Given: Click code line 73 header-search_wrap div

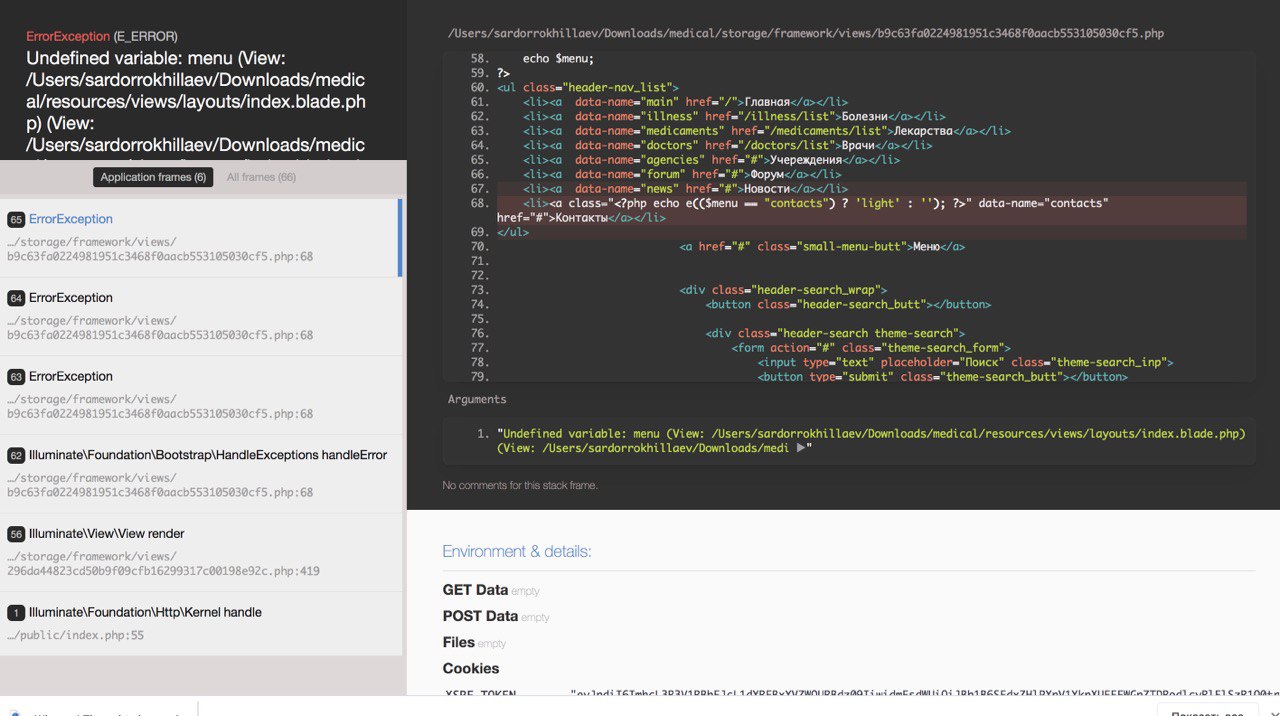Looking at the screenshot, I should [783, 290].
